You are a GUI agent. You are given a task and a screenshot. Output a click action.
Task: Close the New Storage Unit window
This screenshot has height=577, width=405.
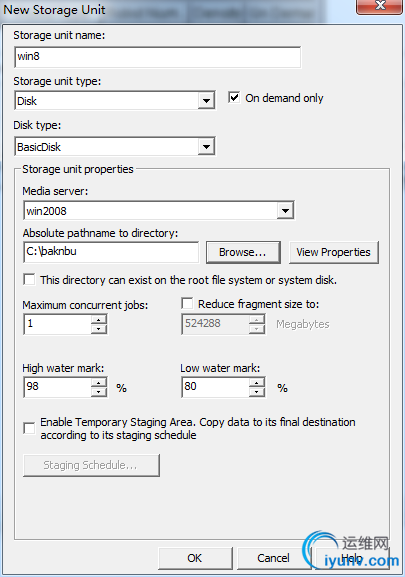click(379, 6)
